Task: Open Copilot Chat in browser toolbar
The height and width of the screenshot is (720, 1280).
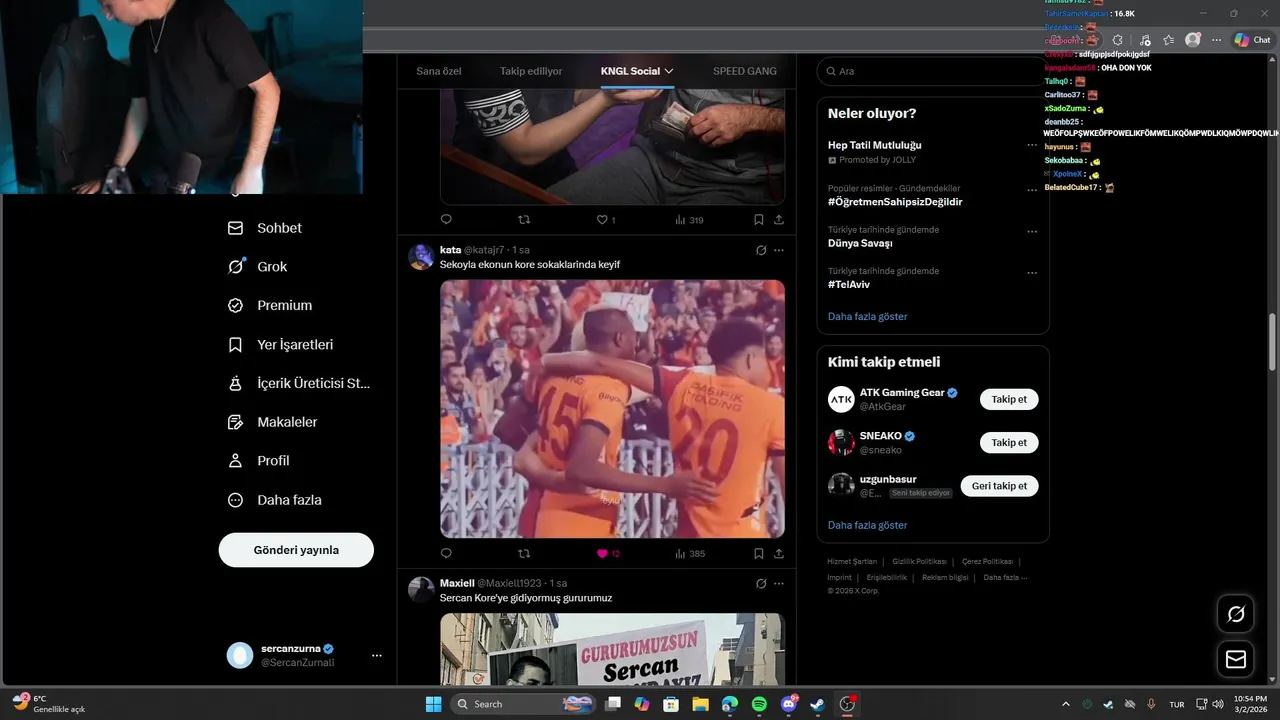Action: pos(1252,40)
